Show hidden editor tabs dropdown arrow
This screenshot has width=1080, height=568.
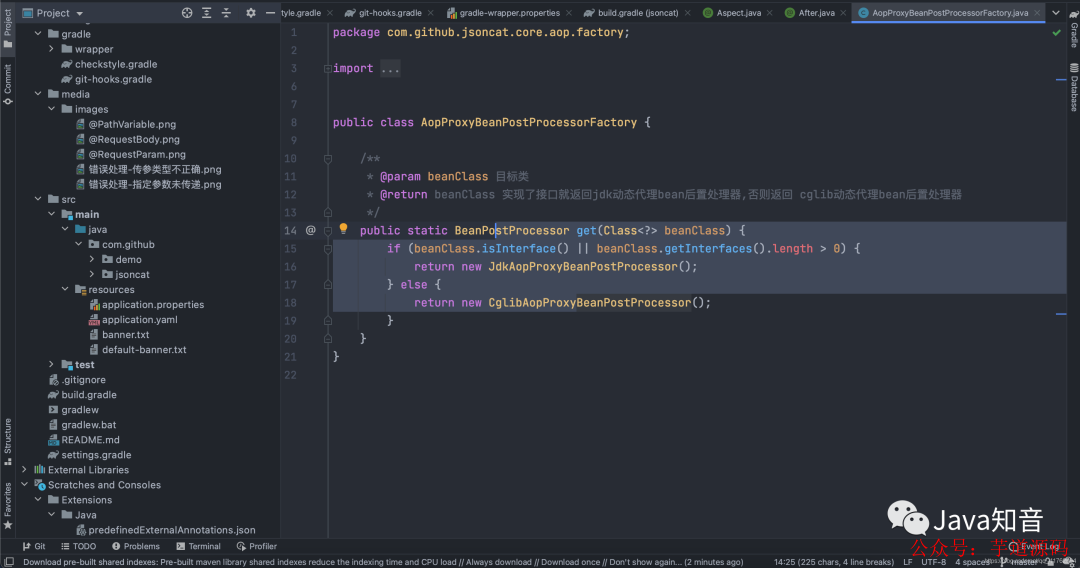[x=1056, y=12]
